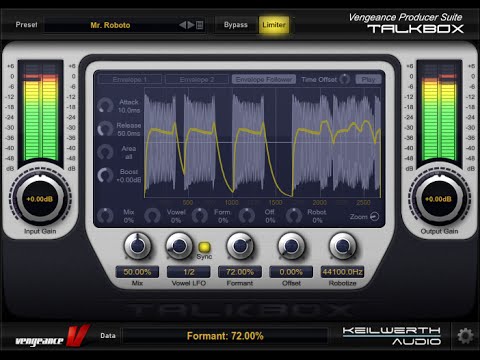
Task: Click the Offset 0.00% value field
Action: (x=291, y=272)
